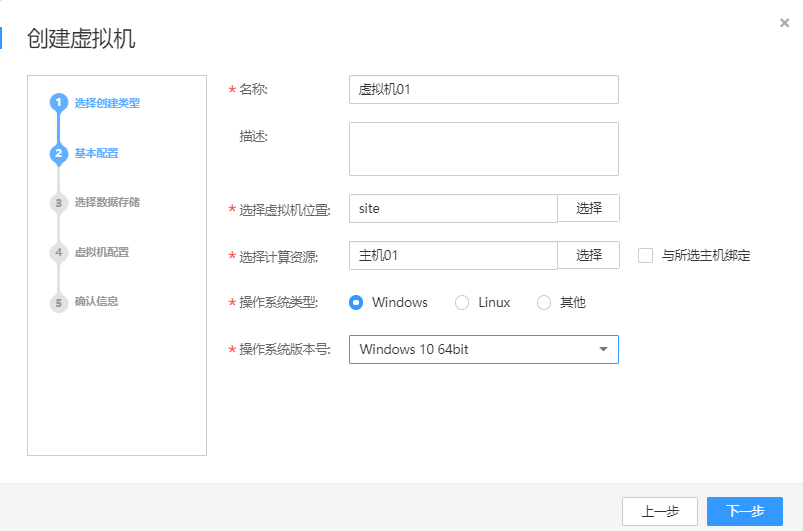Click the dropdown arrow beside Windows 10 64bit
Image resolution: width=803 pixels, height=531 pixels.
[x=603, y=349]
